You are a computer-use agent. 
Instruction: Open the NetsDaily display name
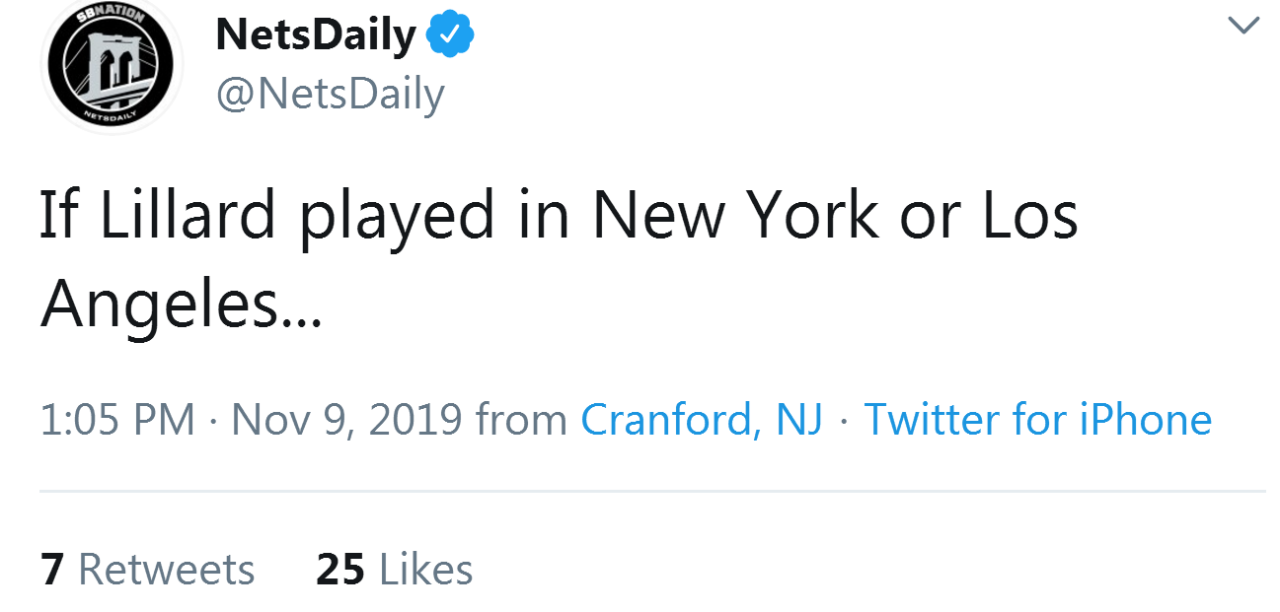[x=316, y=36]
